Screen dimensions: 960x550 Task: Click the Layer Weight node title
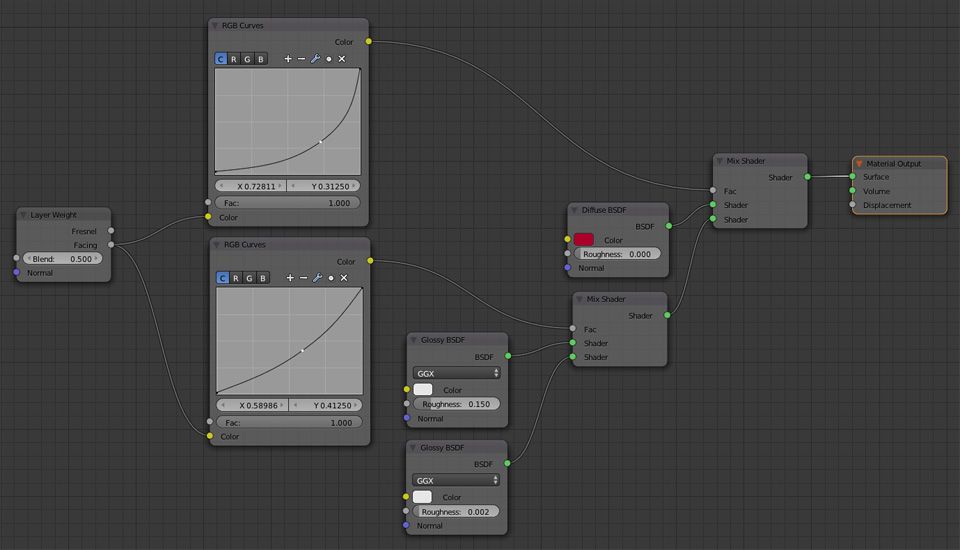click(53, 215)
